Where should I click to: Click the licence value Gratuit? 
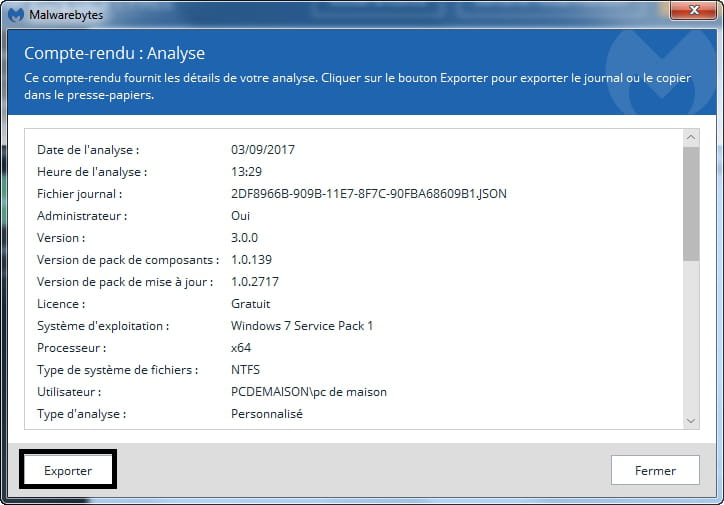coord(250,304)
